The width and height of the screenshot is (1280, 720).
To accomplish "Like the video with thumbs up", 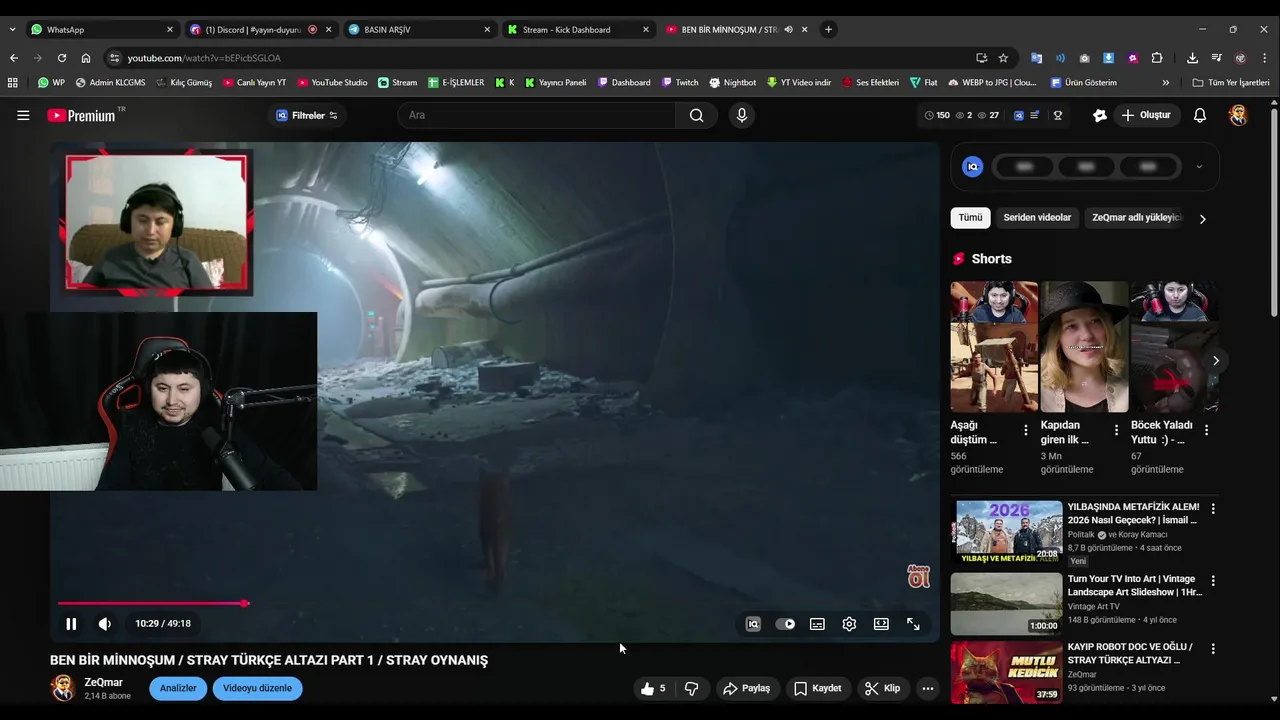I will (x=654, y=688).
